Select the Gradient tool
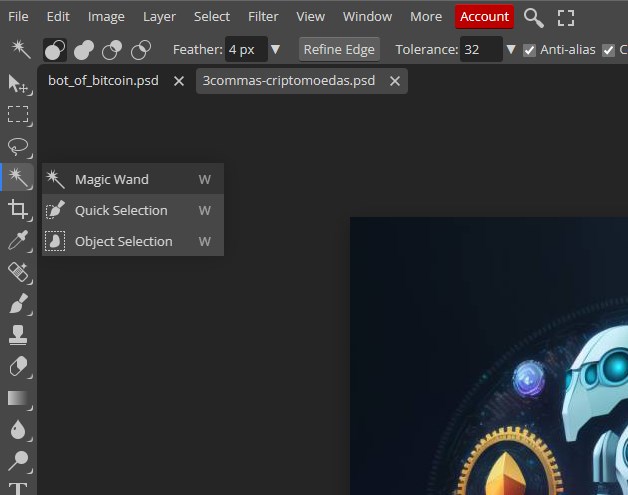Image resolution: width=628 pixels, height=495 pixels. pyautogui.click(x=18, y=398)
